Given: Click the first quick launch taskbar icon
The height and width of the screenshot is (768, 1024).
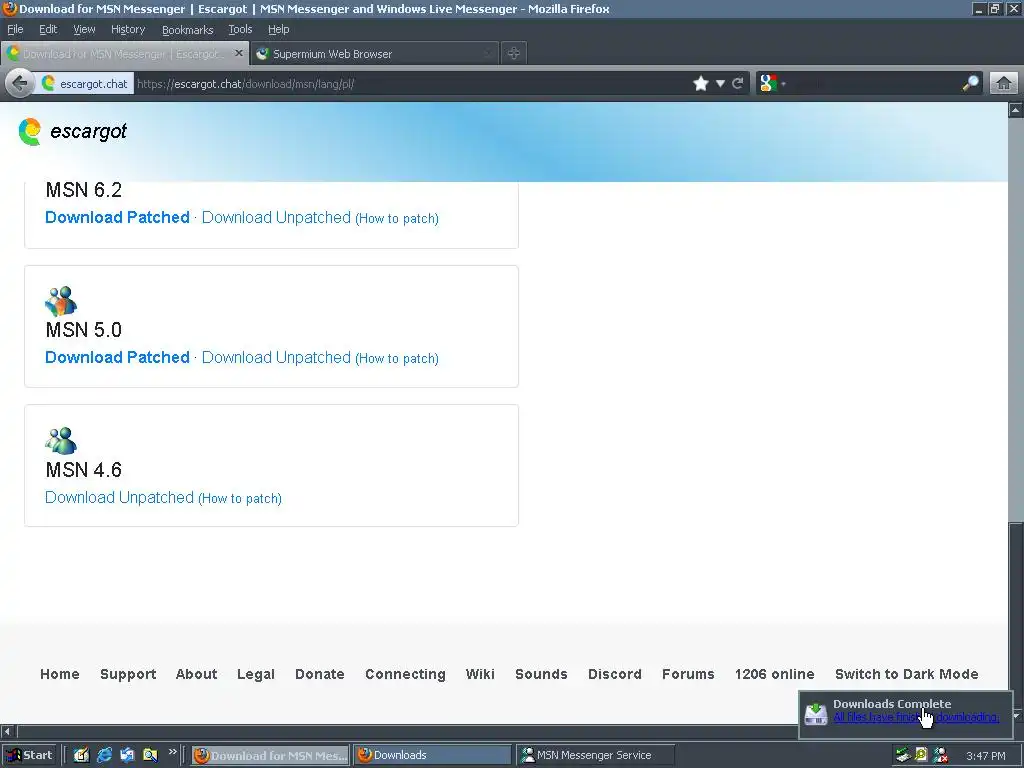Looking at the screenshot, I should [81, 755].
